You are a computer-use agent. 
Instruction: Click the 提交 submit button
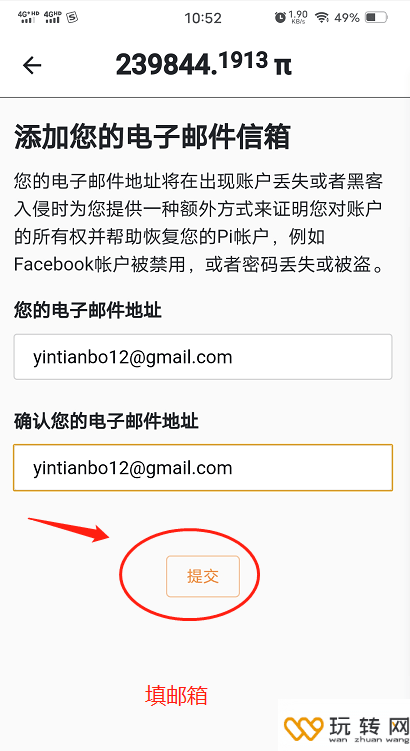tap(203, 576)
